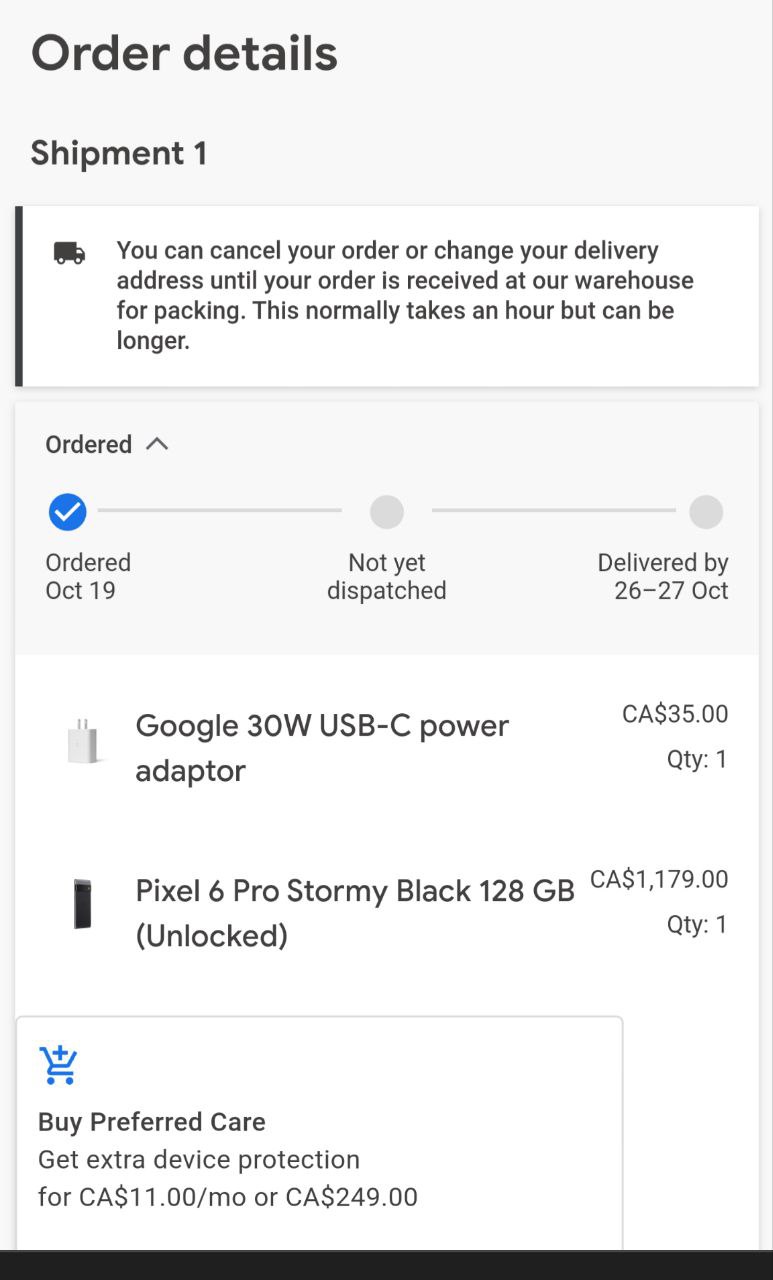Viewport: 773px width, 1280px height.
Task: Click the Ordered status header label
Action: point(89,444)
